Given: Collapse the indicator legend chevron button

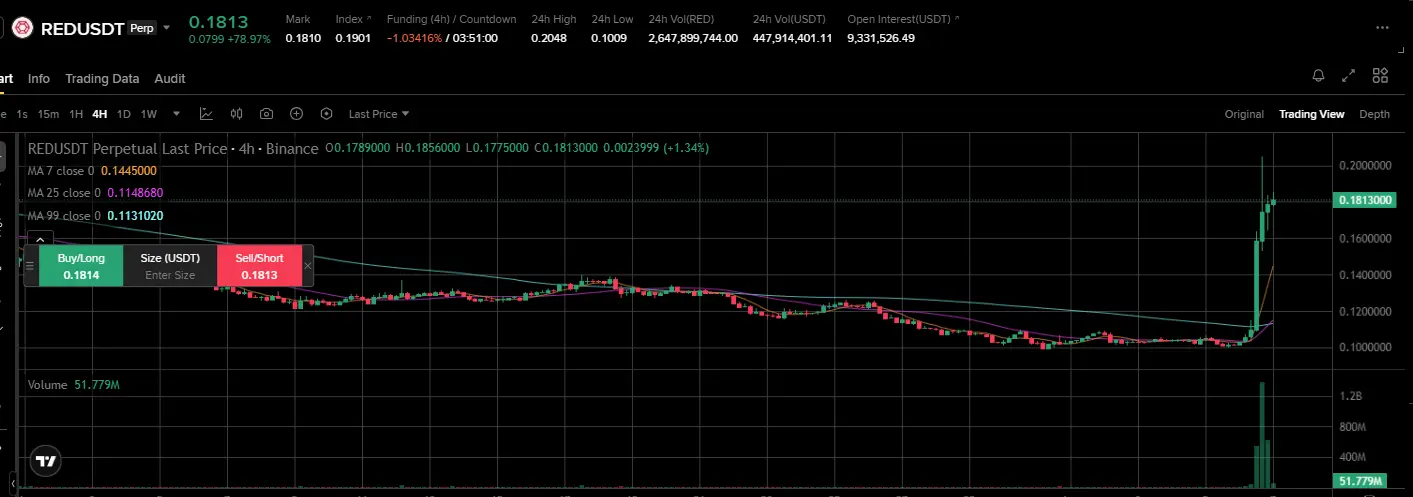Looking at the screenshot, I should click(x=40, y=239).
